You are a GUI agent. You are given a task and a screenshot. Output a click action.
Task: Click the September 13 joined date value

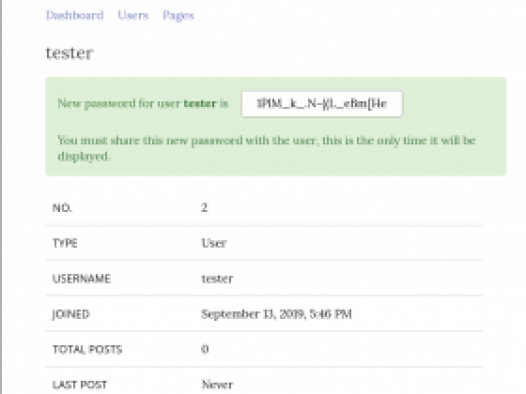[276, 314]
